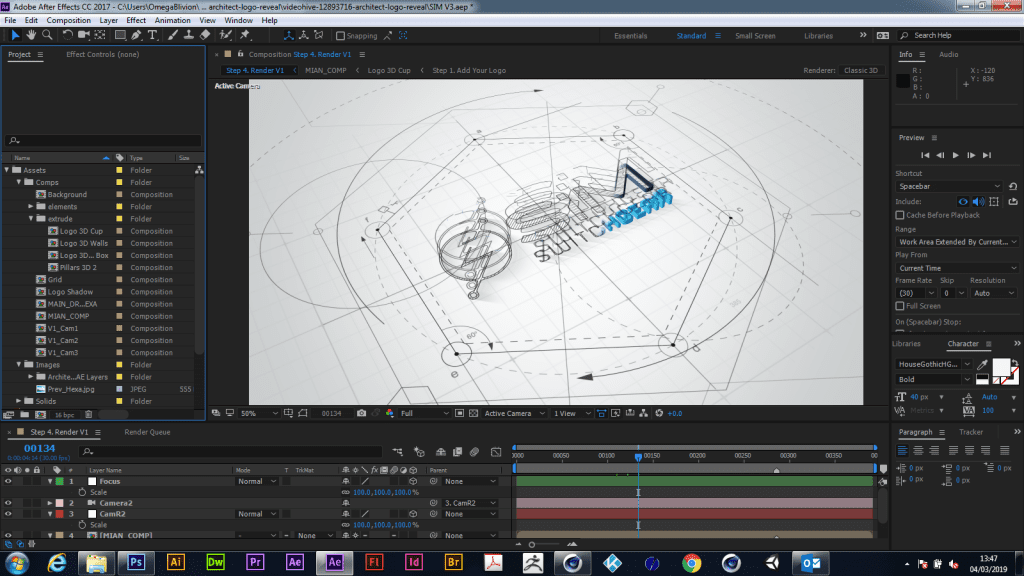The image size is (1024, 576).
Task: Select the Horizontal Type tool
Action: [153, 35]
